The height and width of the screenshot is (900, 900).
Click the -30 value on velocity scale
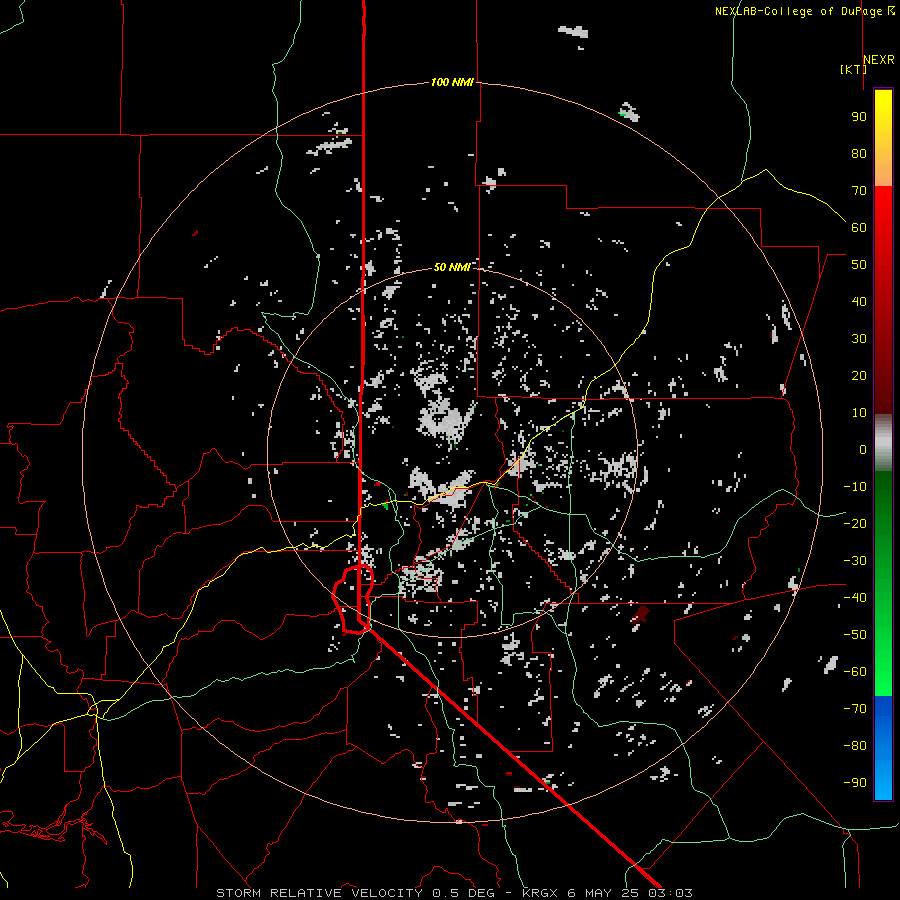(x=855, y=561)
